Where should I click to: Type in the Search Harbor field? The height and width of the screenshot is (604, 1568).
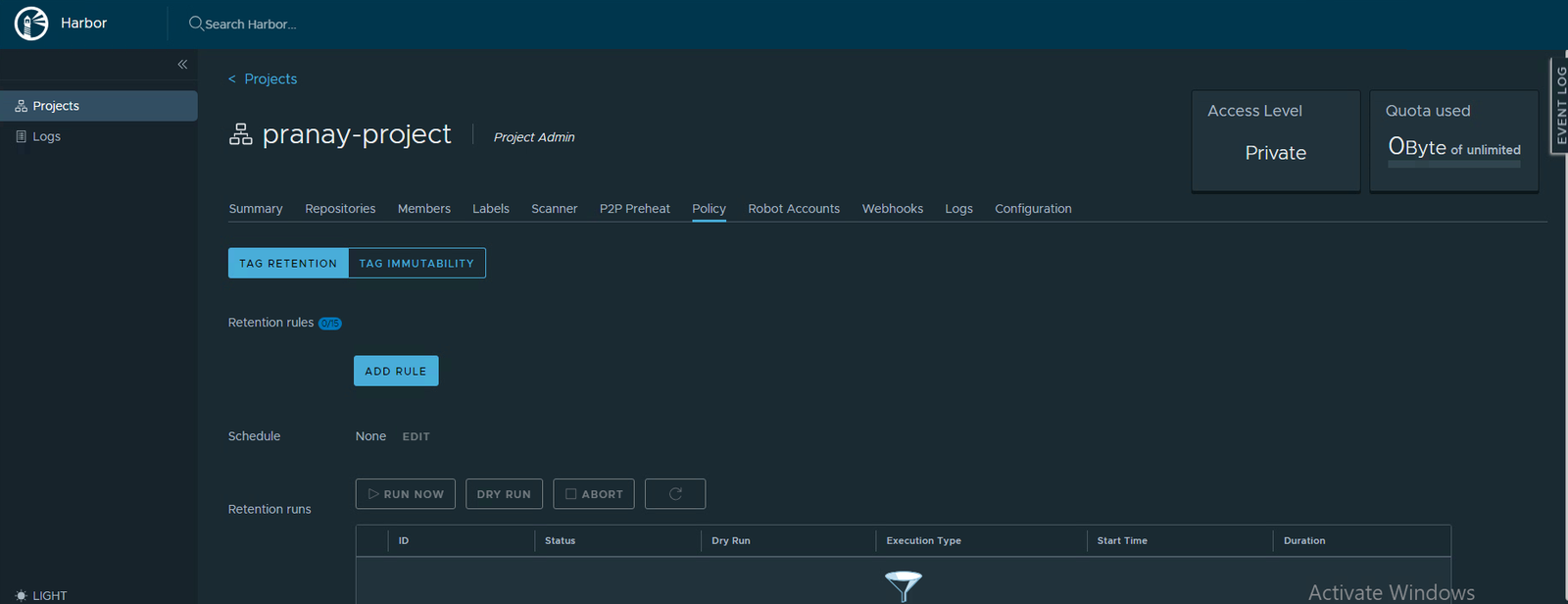(x=251, y=25)
